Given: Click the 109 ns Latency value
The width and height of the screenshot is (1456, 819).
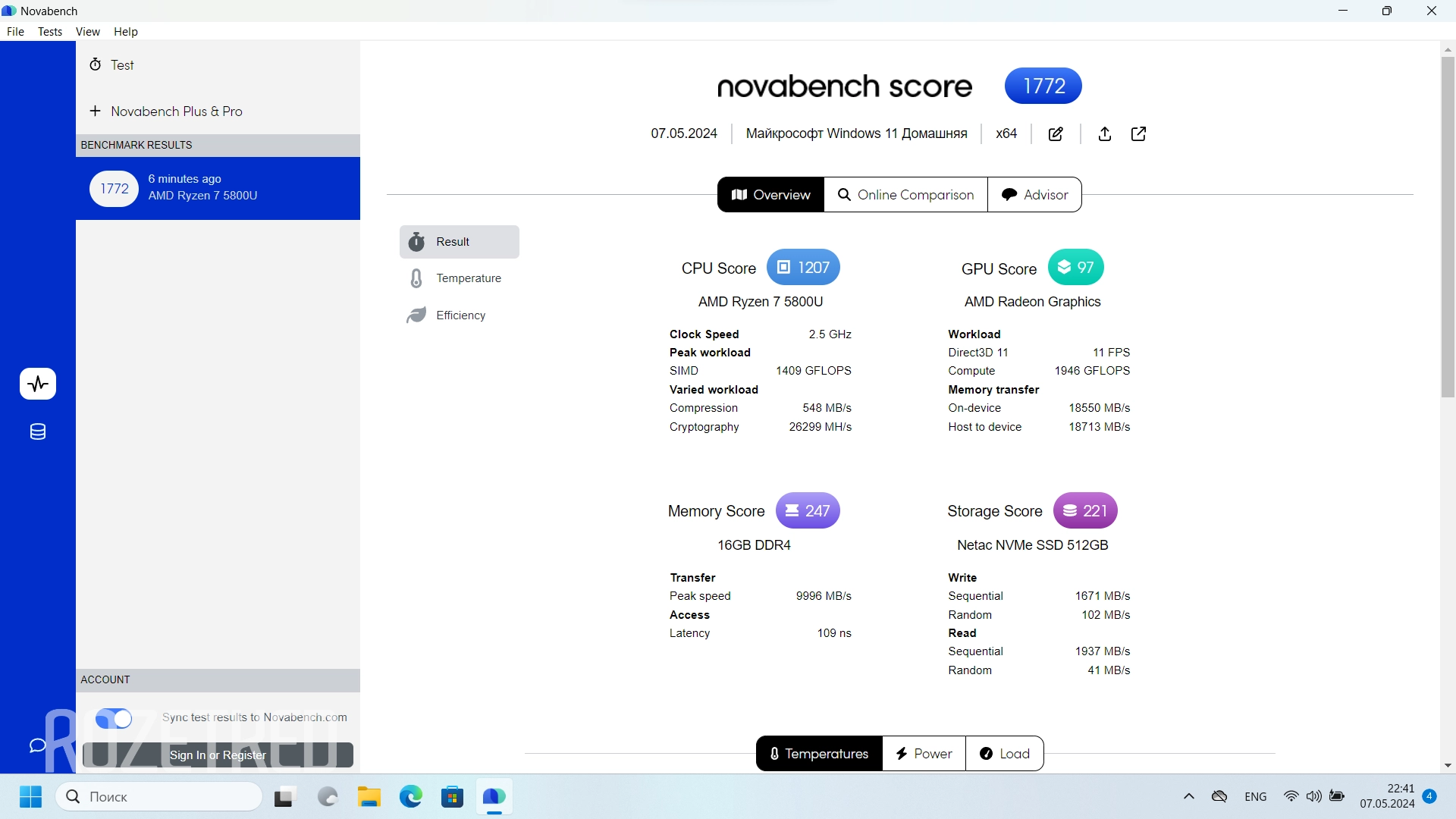Looking at the screenshot, I should point(834,633).
